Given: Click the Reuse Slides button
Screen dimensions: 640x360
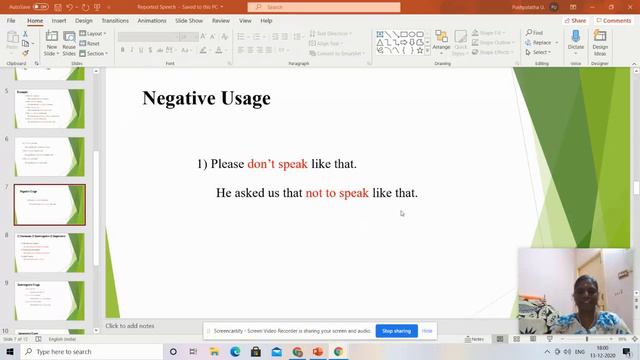Looking at the screenshot, I should click(69, 43).
